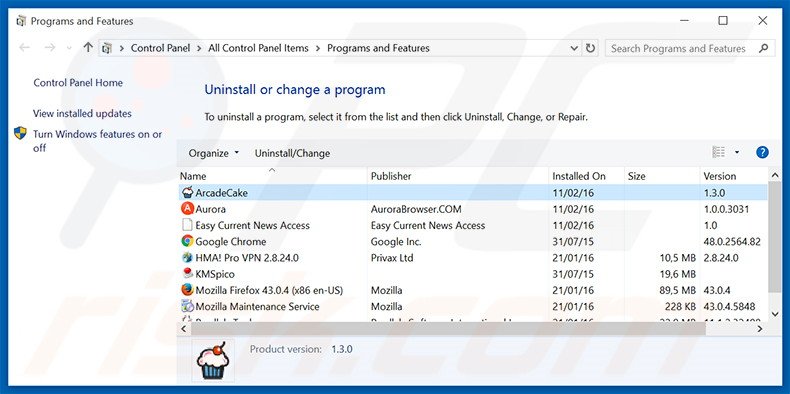Viewport: 790px width, 394px height.
Task: Open Control Panel Home link
Action: click(78, 83)
